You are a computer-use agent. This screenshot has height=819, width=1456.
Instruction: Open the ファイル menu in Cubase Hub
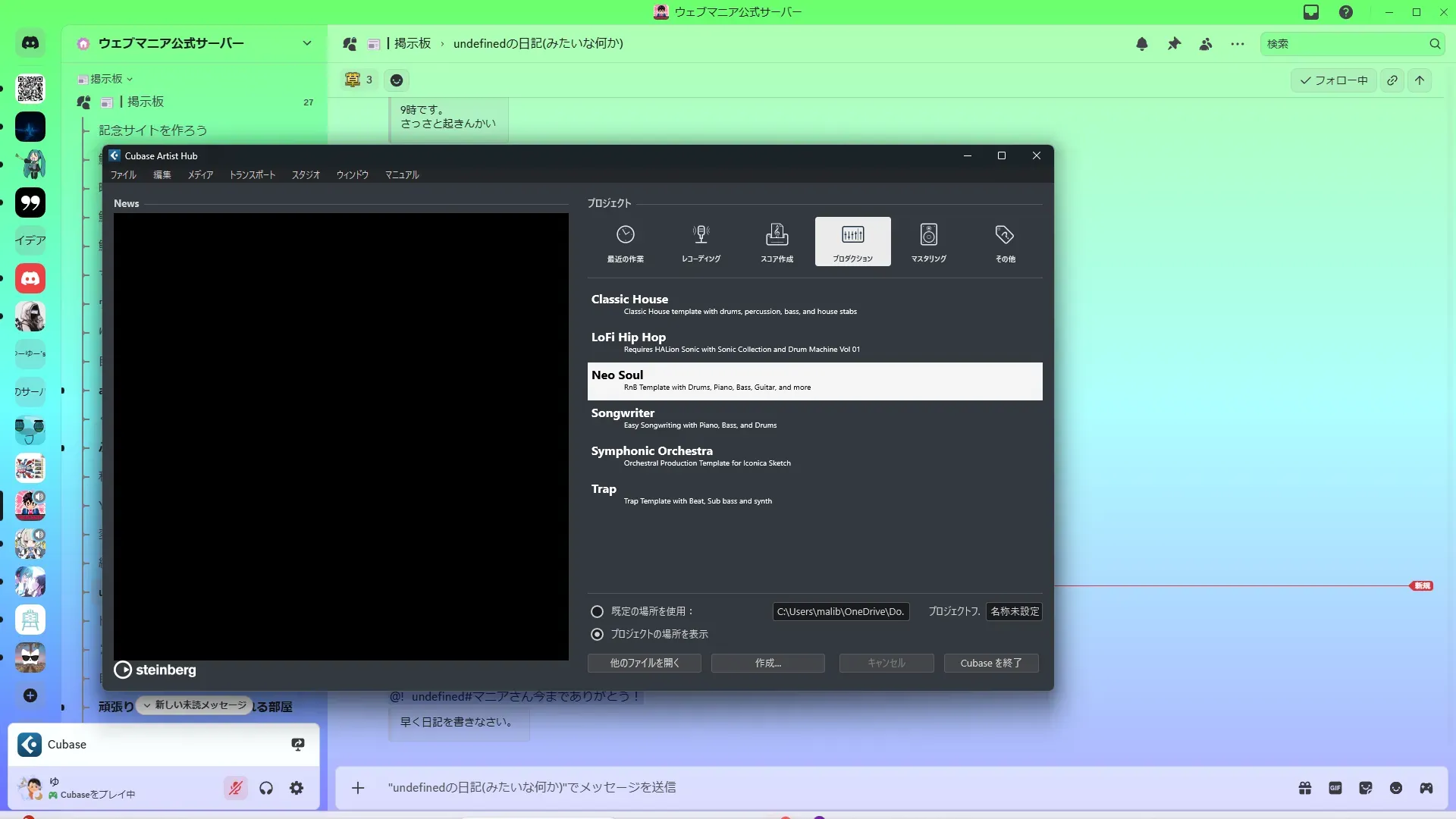click(123, 175)
